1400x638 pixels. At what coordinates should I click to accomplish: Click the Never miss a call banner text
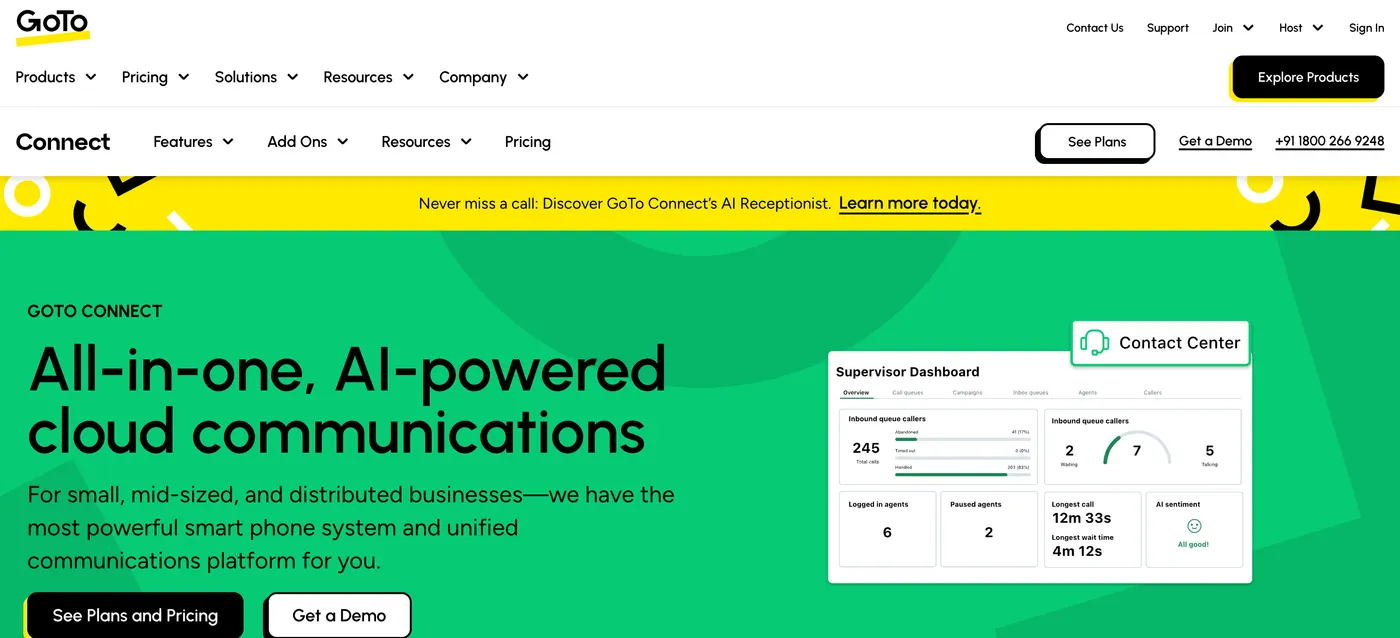pyautogui.click(x=625, y=203)
